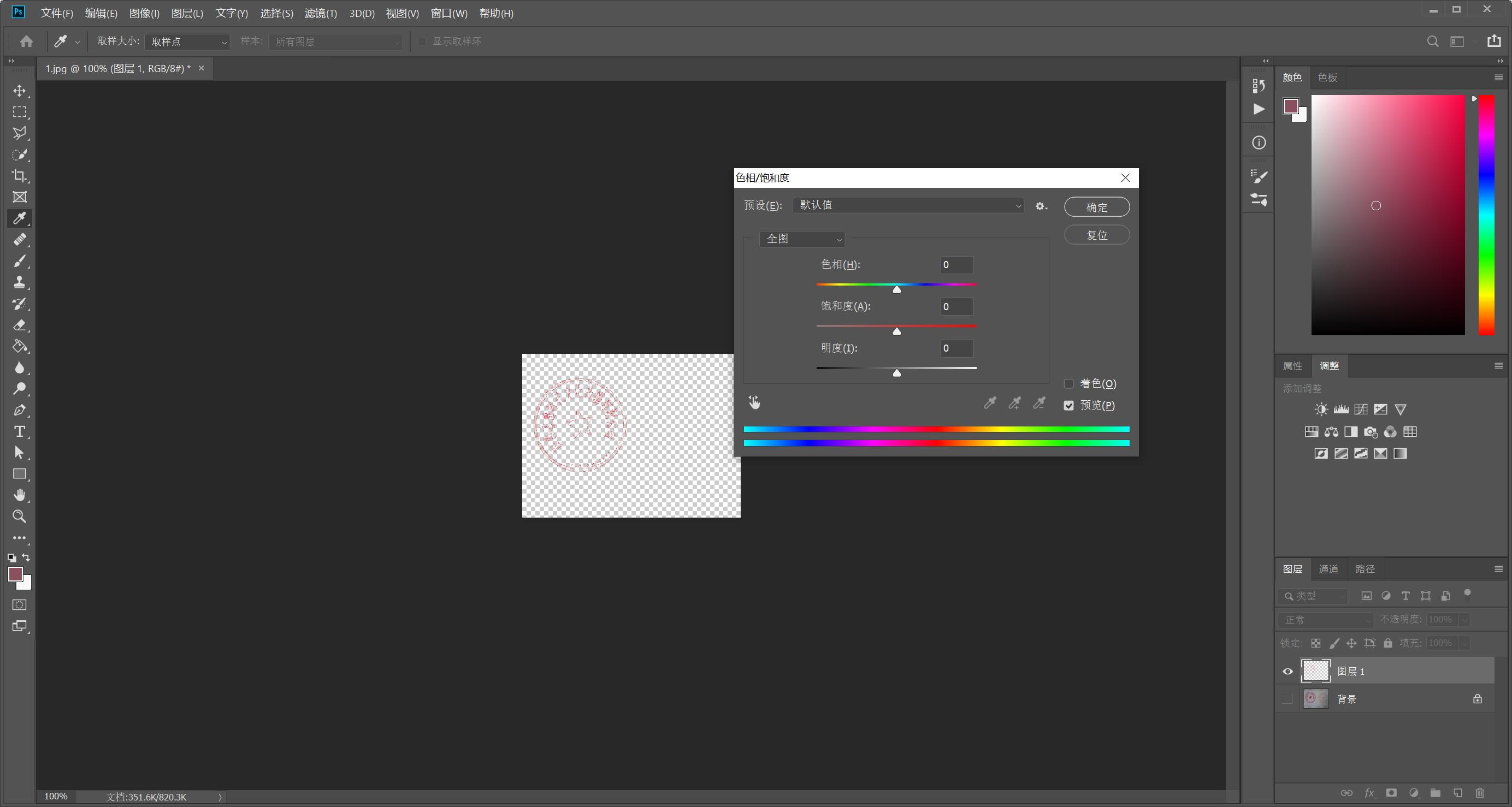Select the Healing Brush tool
Viewport: 1512px width, 807px height.
click(19, 240)
